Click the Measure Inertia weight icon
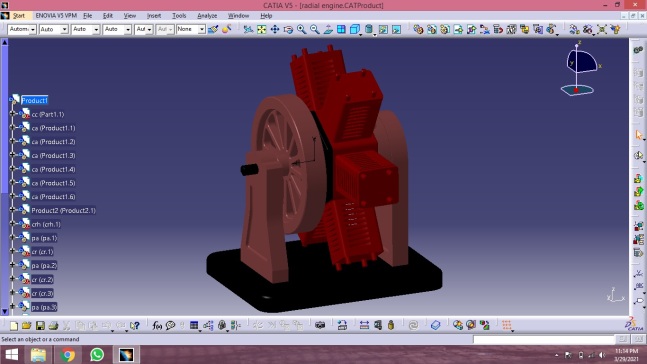 click(x=391, y=326)
